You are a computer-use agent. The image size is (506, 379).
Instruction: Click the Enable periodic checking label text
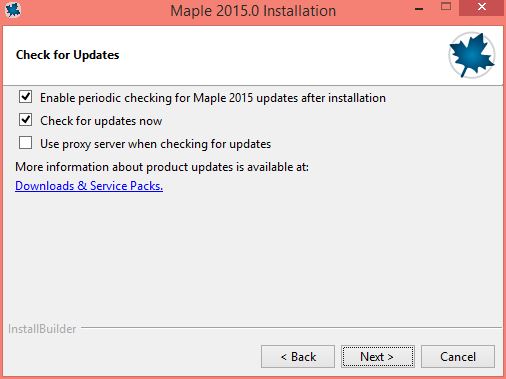pyautogui.click(x=213, y=98)
